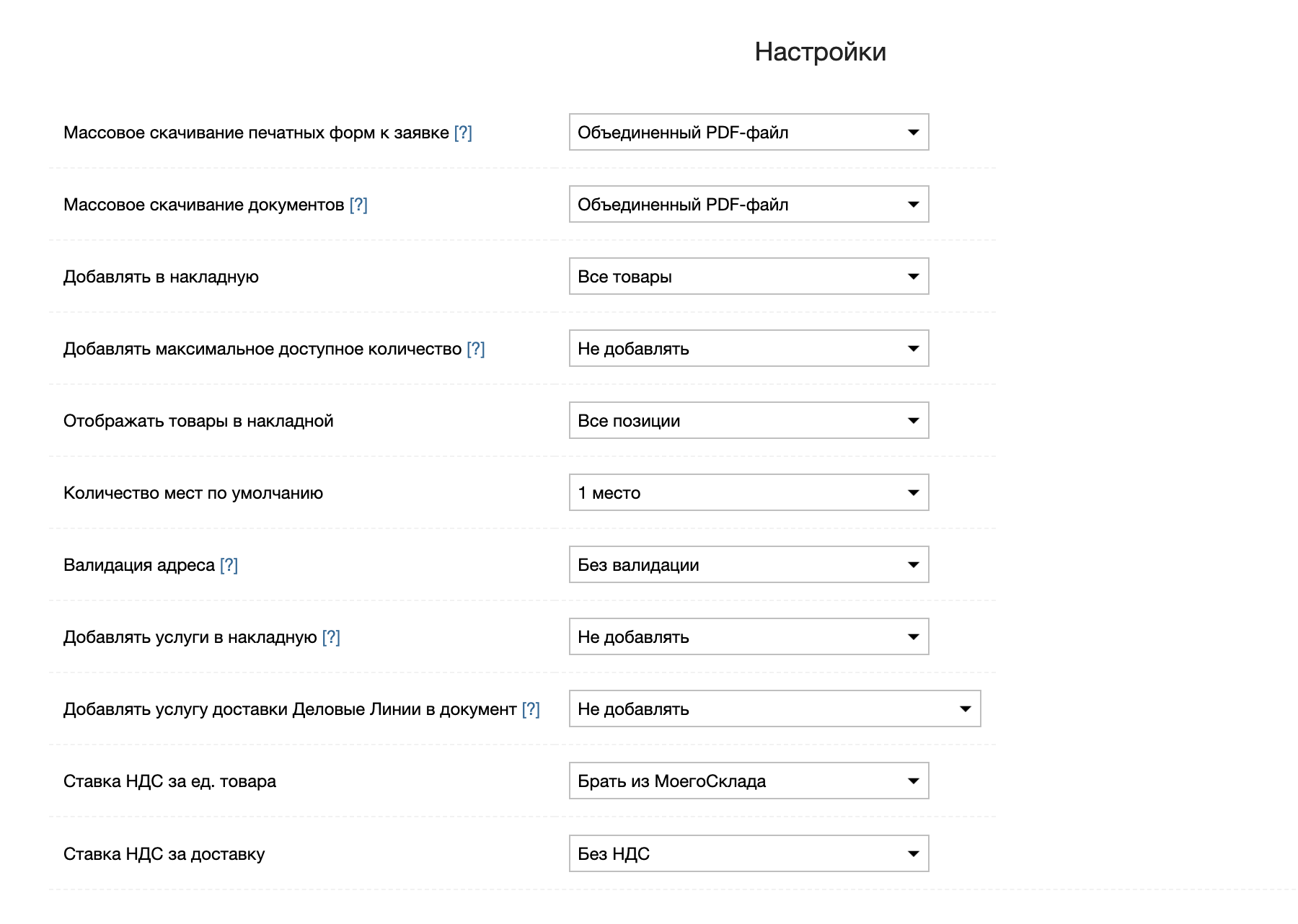Select VAT rate per item dropdown
This screenshot has height=924, width=1298.
[x=749, y=781]
